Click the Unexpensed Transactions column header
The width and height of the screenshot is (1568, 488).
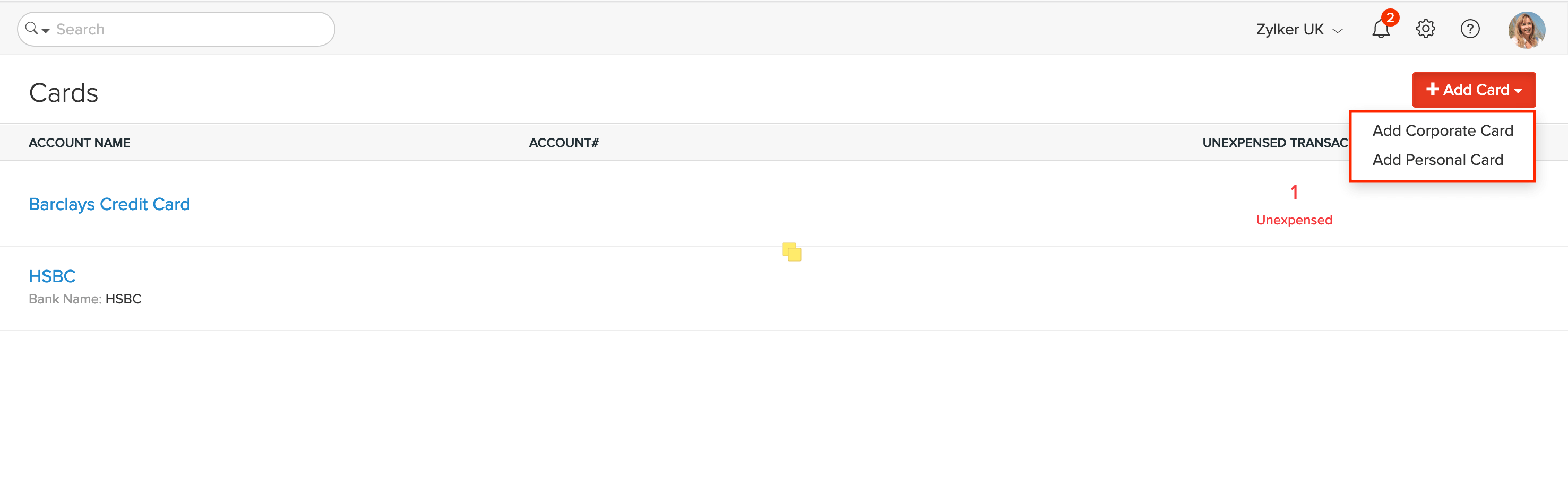1274,143
